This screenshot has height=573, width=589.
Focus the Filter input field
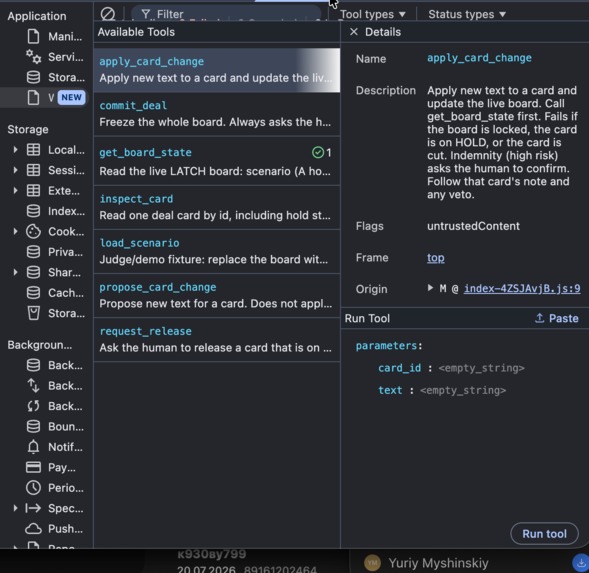225,14
